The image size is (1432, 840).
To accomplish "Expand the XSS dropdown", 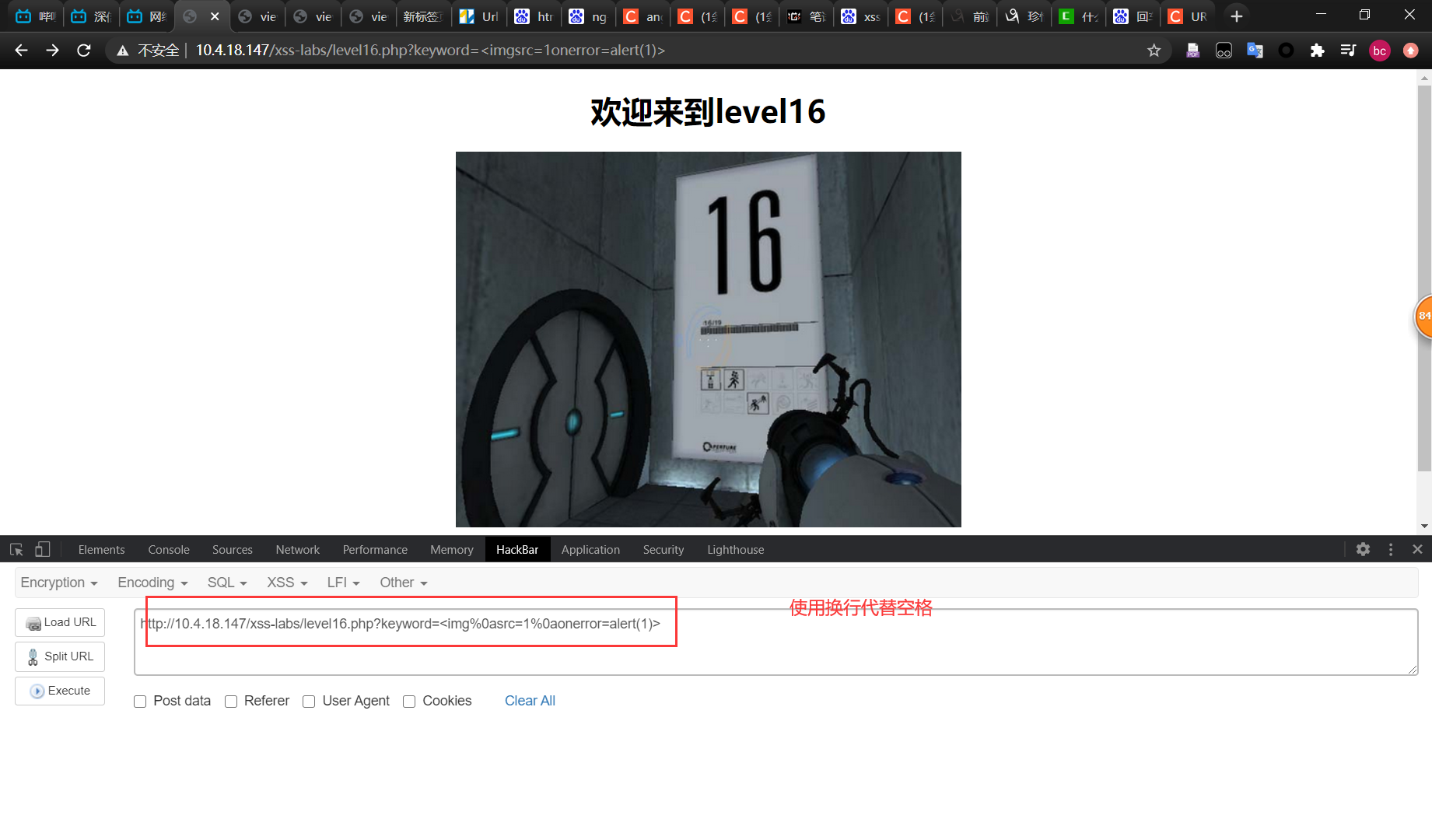I will coord(288,583).
